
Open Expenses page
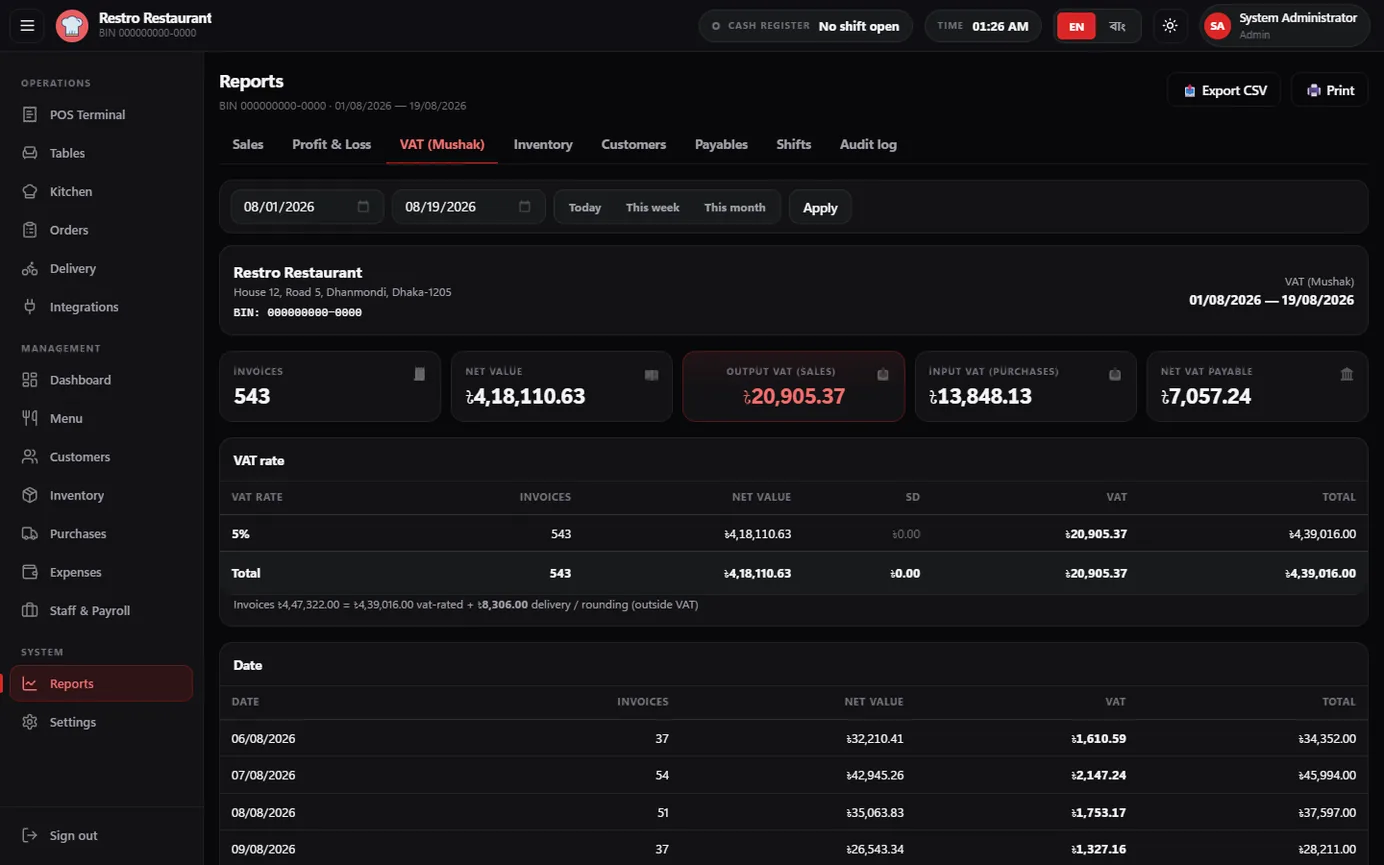point(101,573)
